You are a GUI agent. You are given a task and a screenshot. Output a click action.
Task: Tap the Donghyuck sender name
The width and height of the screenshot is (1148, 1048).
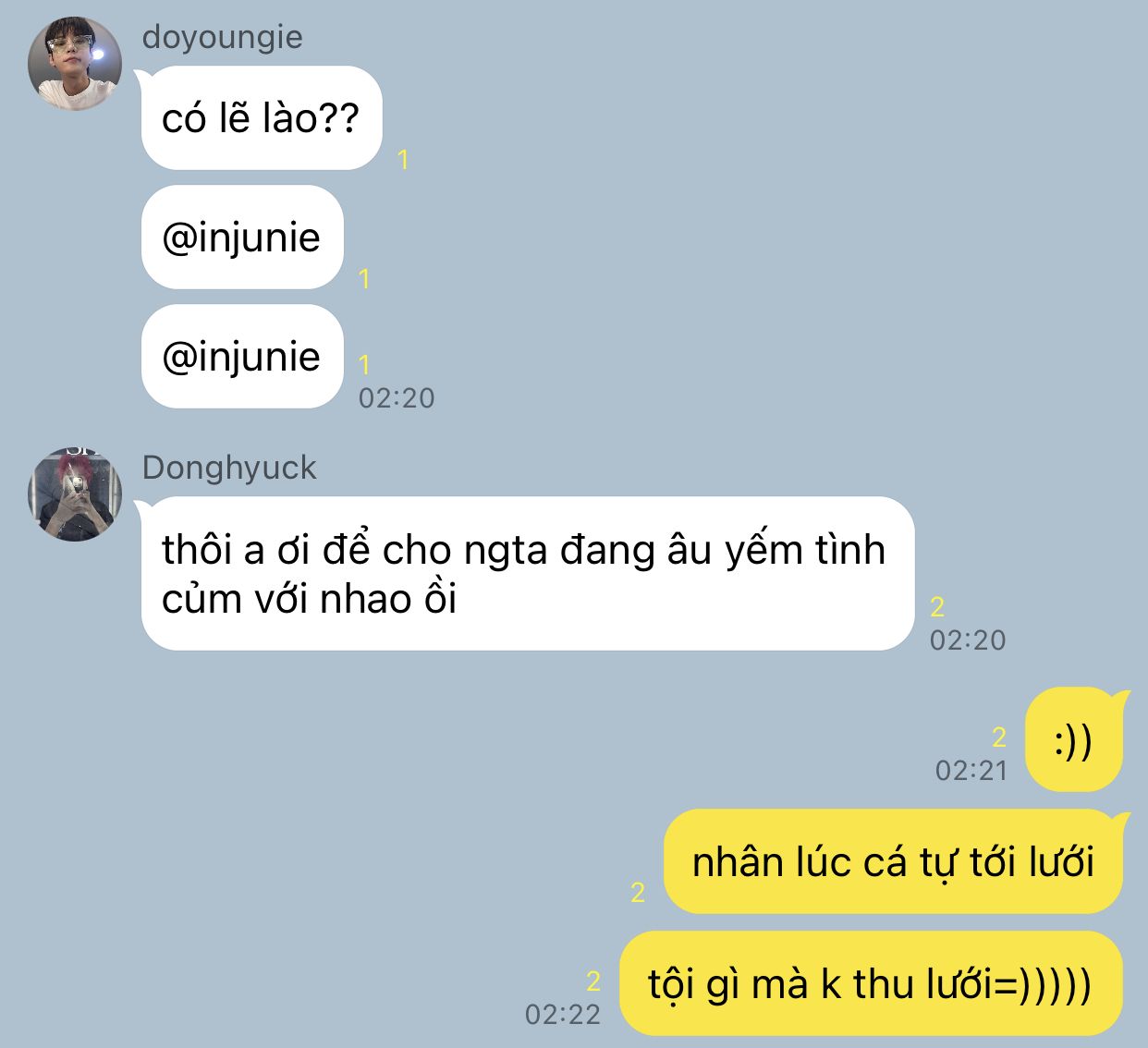click(229, 468)
